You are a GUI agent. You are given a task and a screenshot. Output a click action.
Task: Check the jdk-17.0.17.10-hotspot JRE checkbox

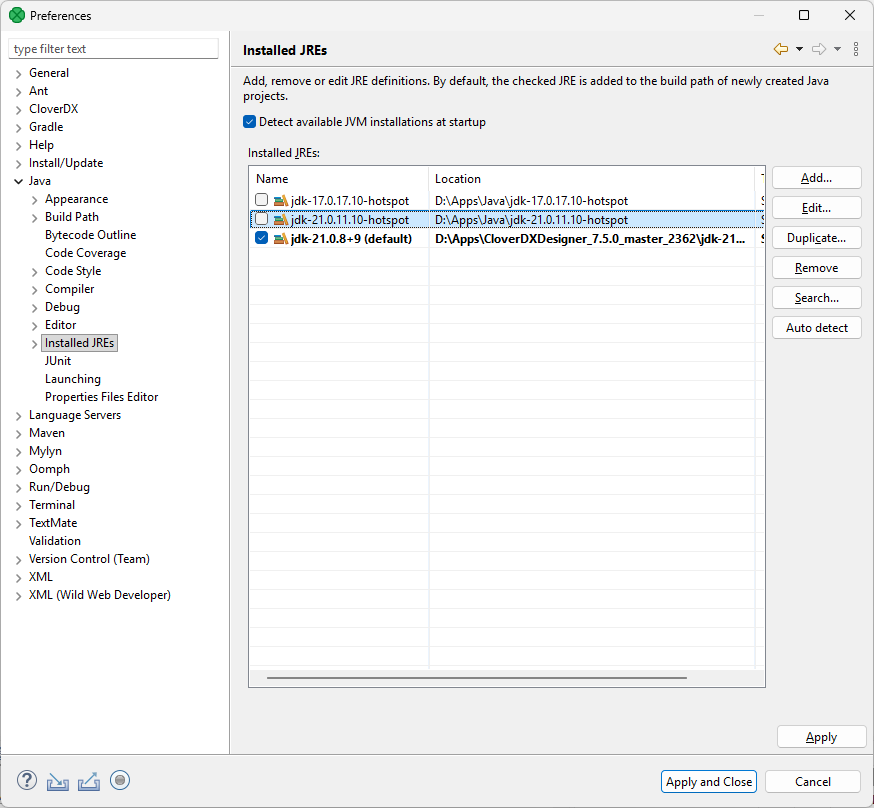click(x=261, y=199)
